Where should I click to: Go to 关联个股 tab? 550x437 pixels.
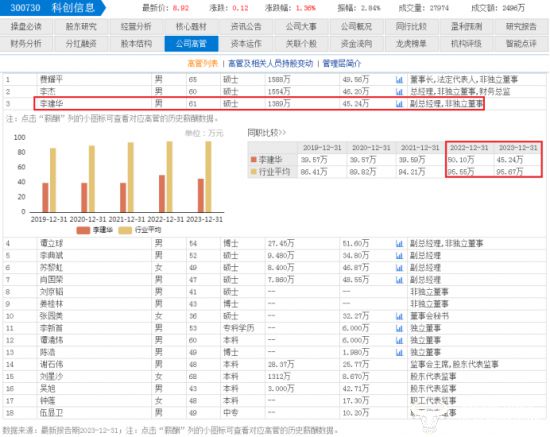tap(301, 44)
